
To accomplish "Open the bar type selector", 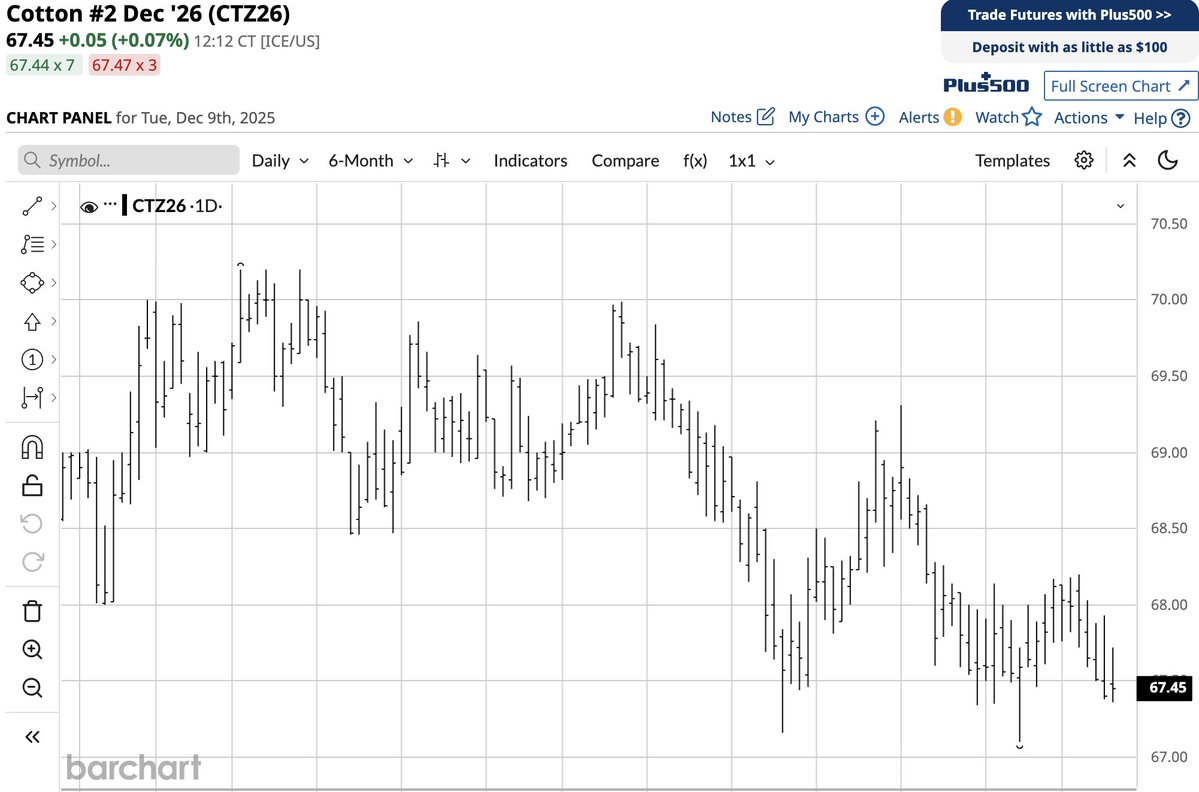I will click(451, 161).
